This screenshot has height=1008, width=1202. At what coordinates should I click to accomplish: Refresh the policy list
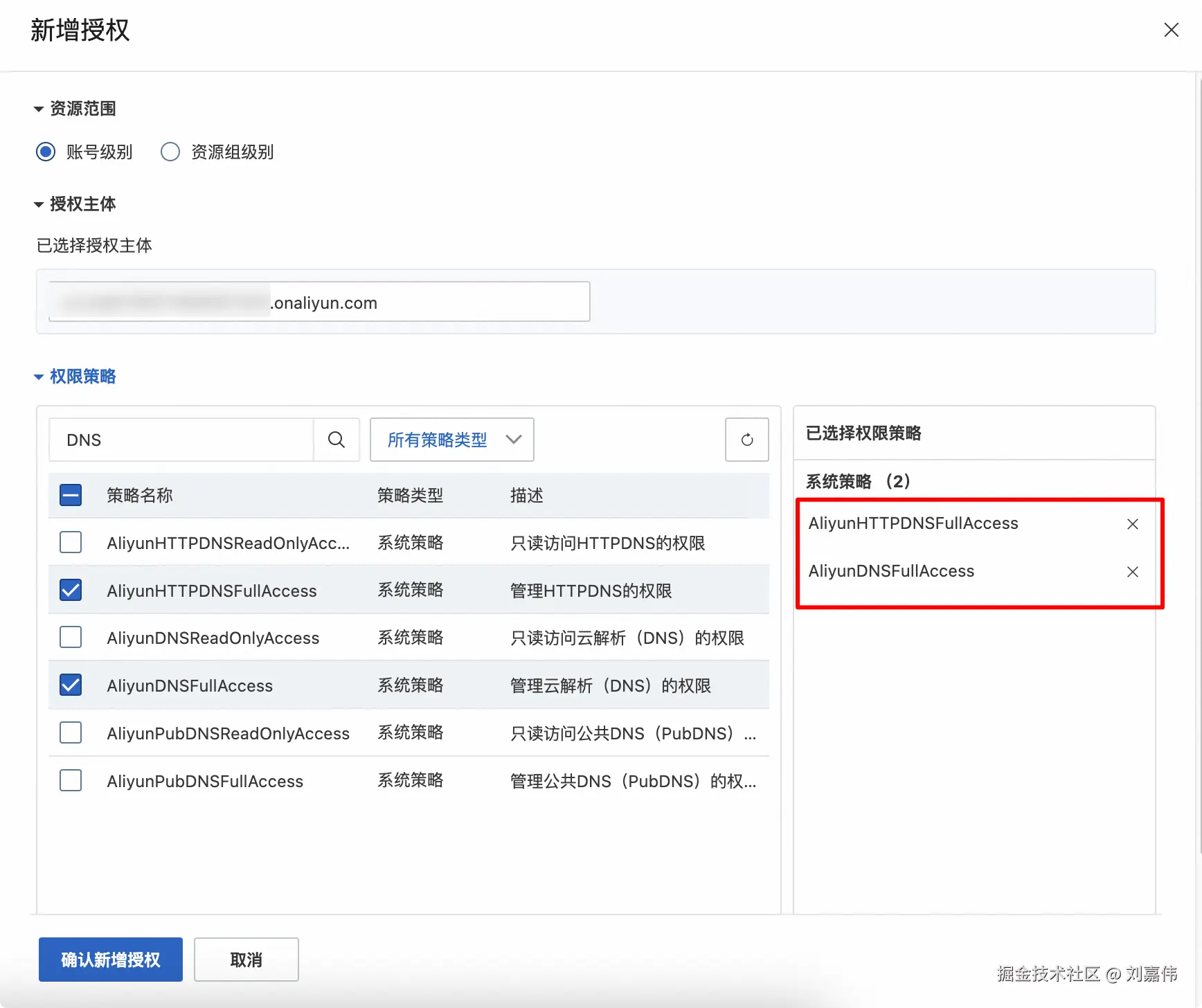point(746,440)
